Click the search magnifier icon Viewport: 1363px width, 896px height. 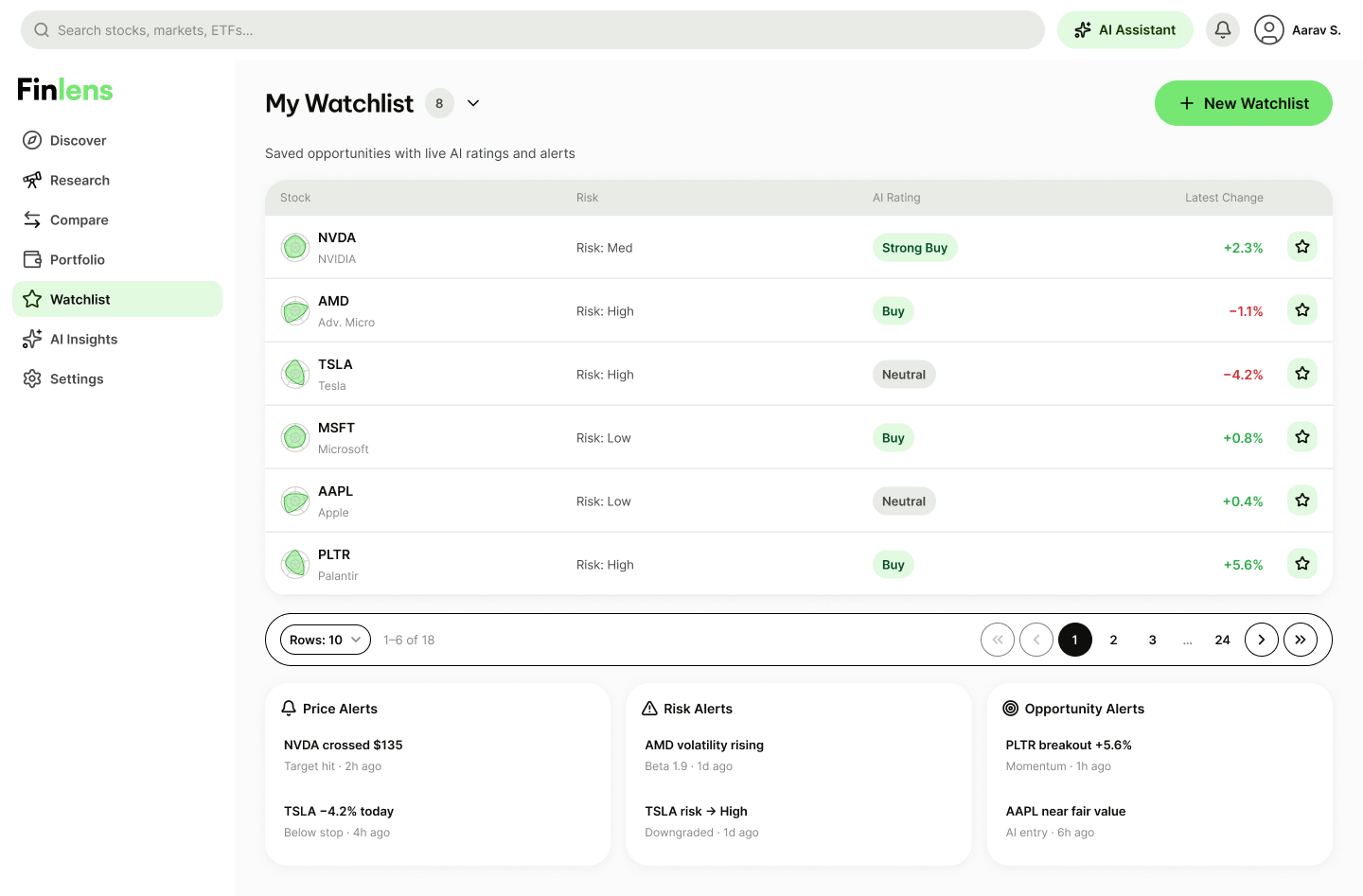click(x=42, y=30)
